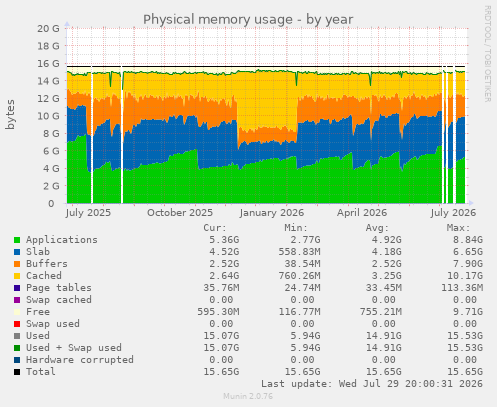Viewport: 497px width, 407px height.
Task: Click the 'Used + Swap used' legend label
Action: point(74,348)
